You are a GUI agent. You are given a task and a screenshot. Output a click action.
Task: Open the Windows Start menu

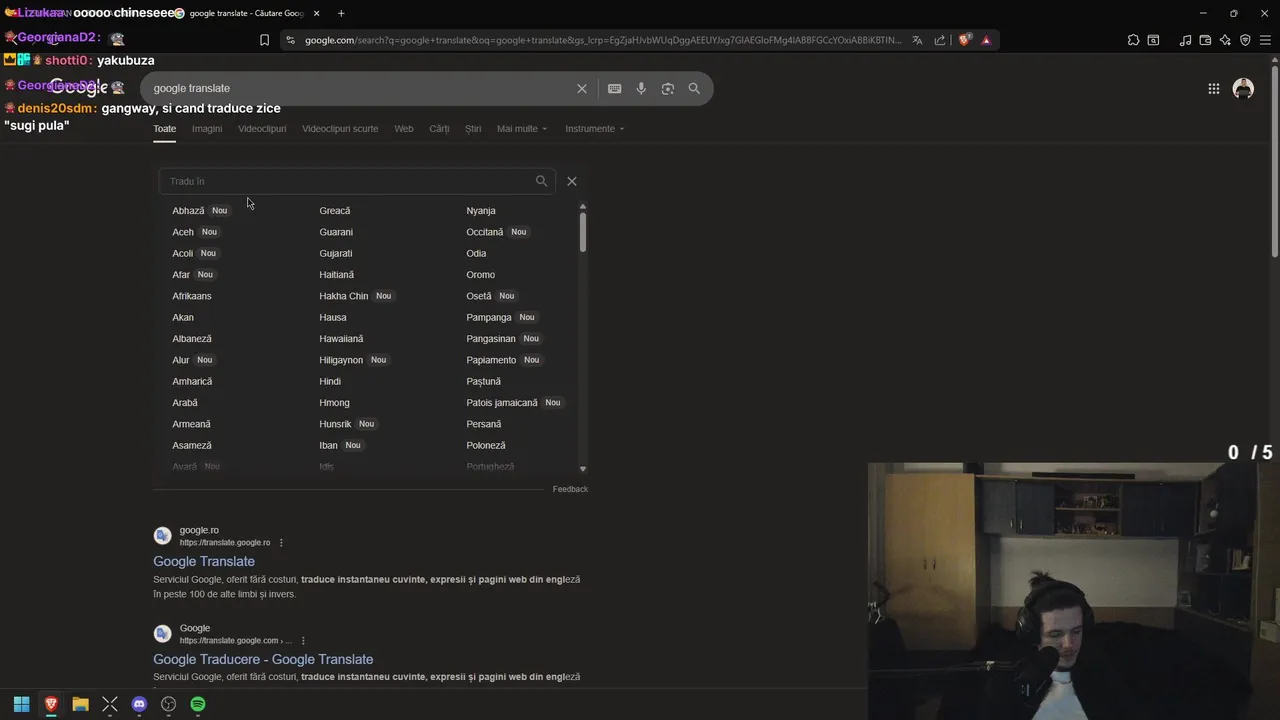(x=21, y=704)
